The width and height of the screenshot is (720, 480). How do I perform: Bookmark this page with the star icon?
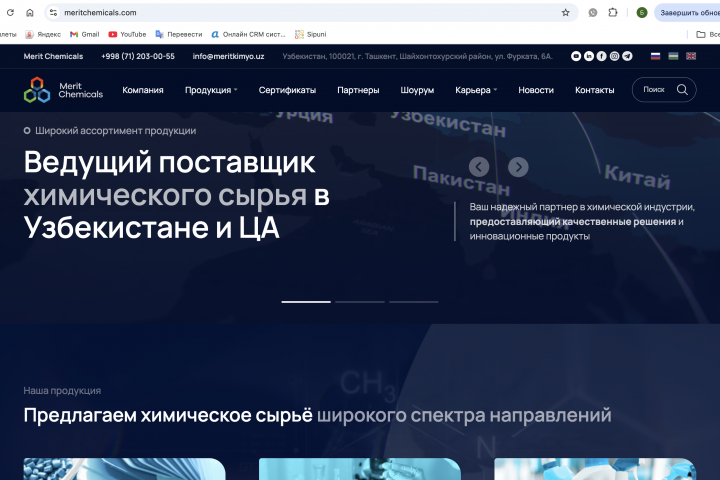(x=565, y=12)
